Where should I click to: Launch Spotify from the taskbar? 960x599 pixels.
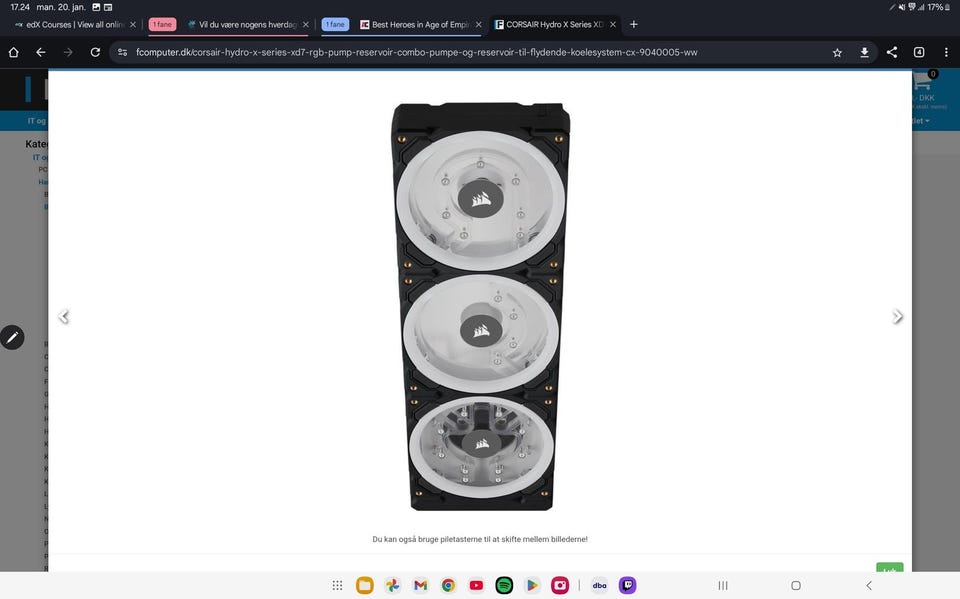[504, 586]
